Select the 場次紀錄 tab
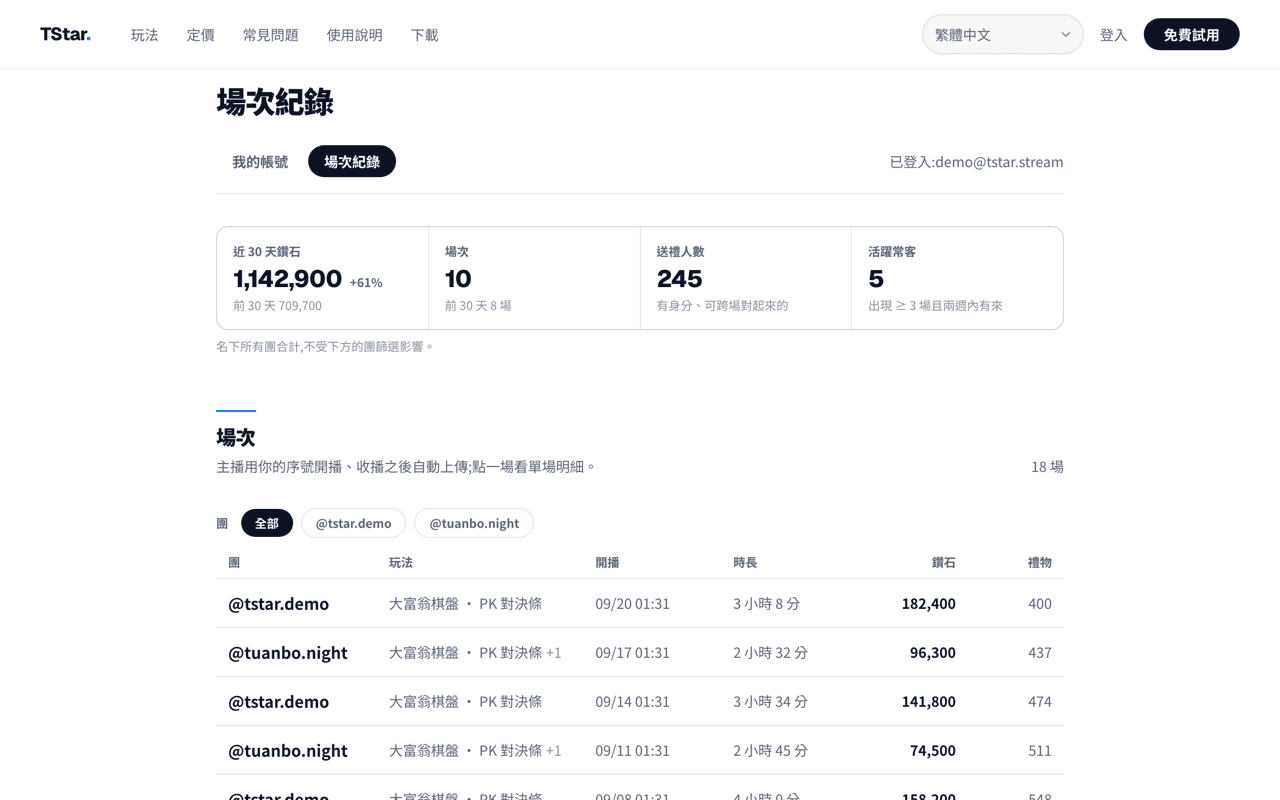This screenshot has height=800, width=1280. [x=352, y=161]
